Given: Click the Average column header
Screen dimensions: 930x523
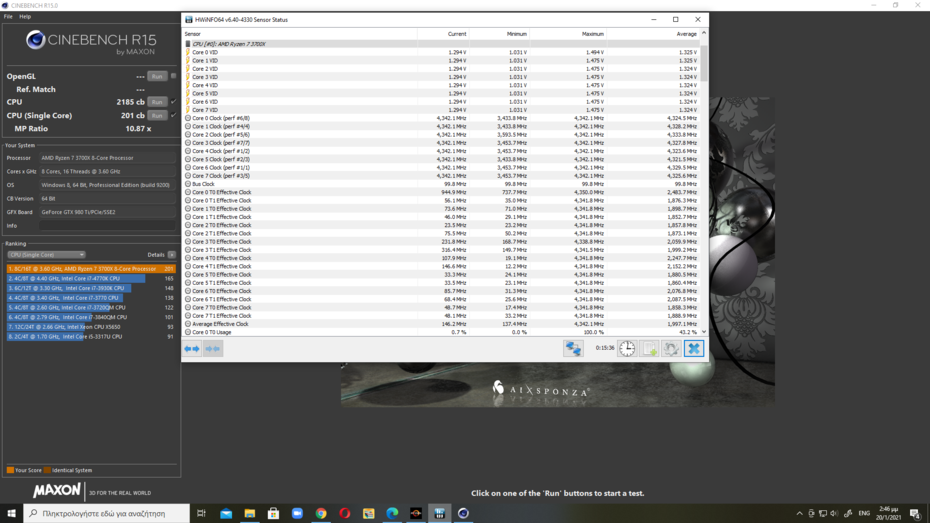Looking at the screenshot, I should 652,34.
